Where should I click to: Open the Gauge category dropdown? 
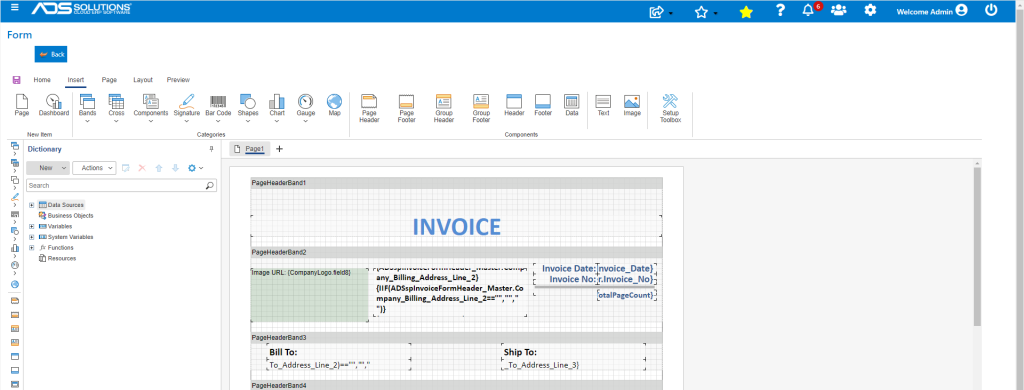point(306,108)
